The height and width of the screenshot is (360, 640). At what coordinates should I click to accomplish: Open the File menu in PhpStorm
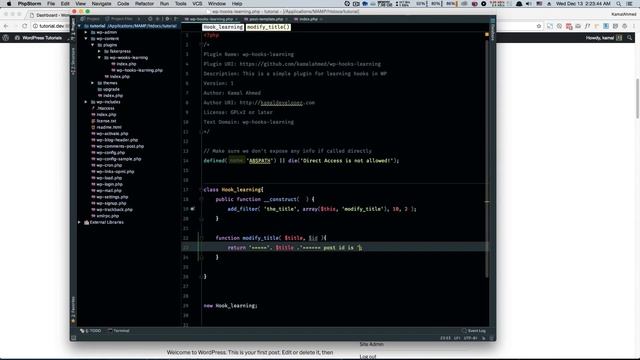51,4
